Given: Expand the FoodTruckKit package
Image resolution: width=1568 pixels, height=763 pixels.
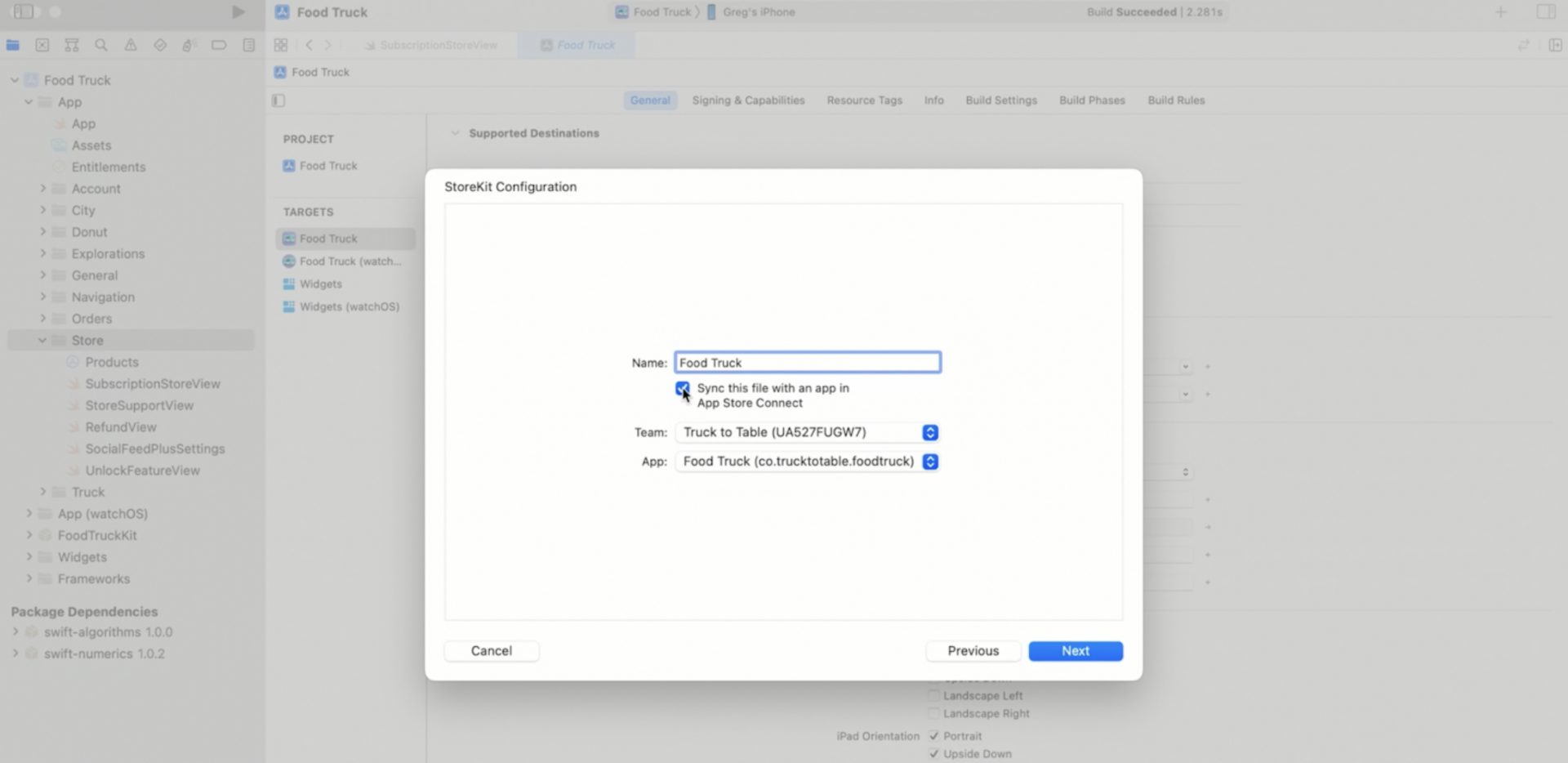Looking at the screenshot, I should tap(29, 535).
